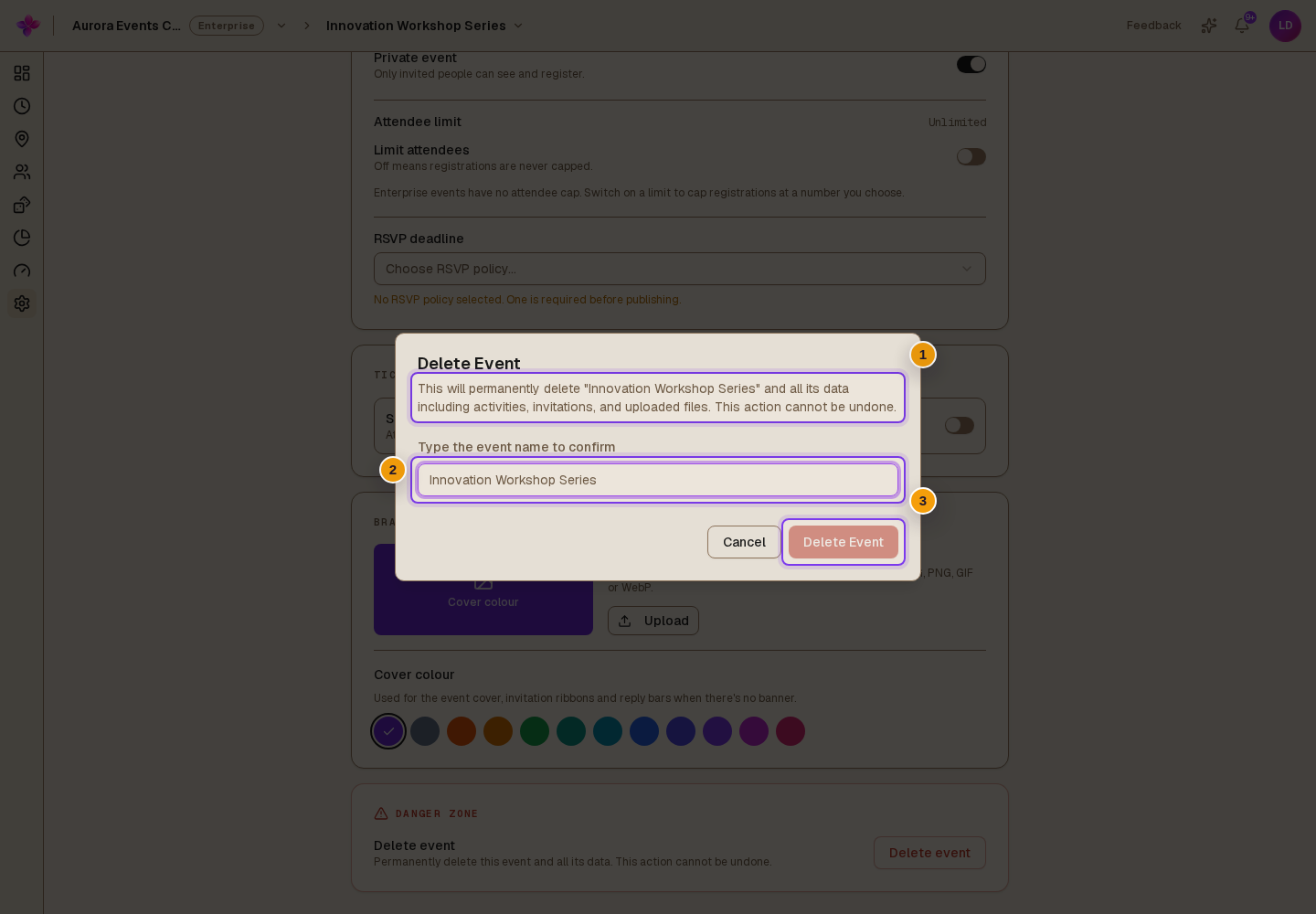Enable the Limit attendees switch
The height and width of the screenshot is (914, 1316).
(971, 156)
